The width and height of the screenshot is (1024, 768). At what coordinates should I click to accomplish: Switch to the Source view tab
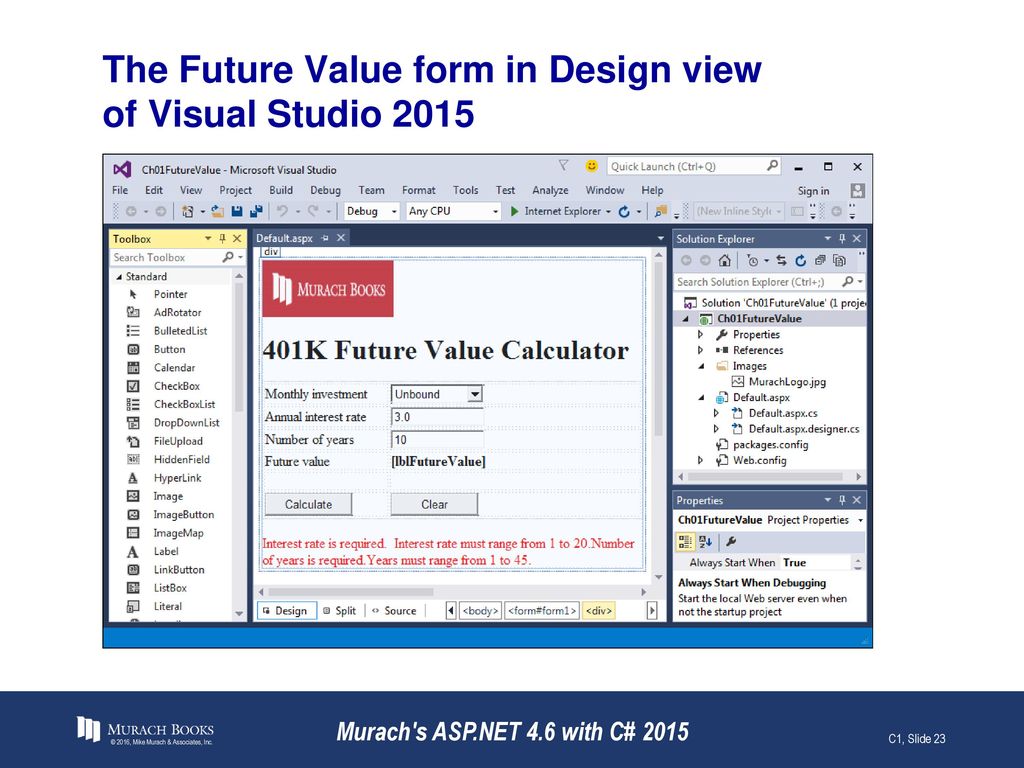[x=394, y=611]
